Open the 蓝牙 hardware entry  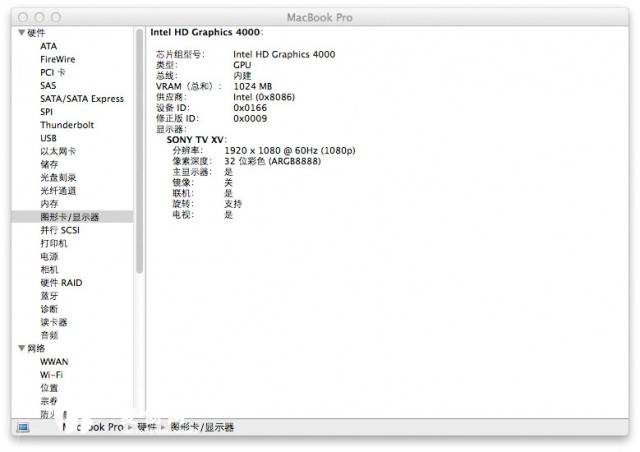(x=49, y=296)
